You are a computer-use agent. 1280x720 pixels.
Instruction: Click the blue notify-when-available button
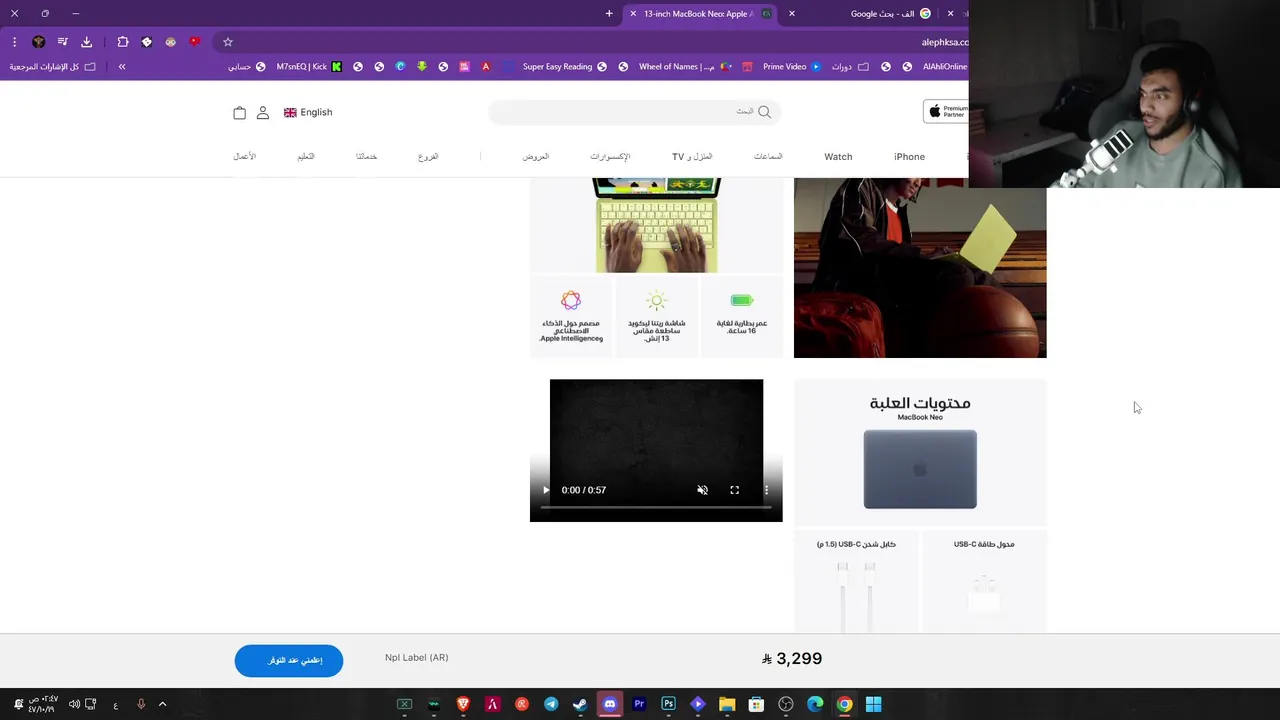[289, 660]
